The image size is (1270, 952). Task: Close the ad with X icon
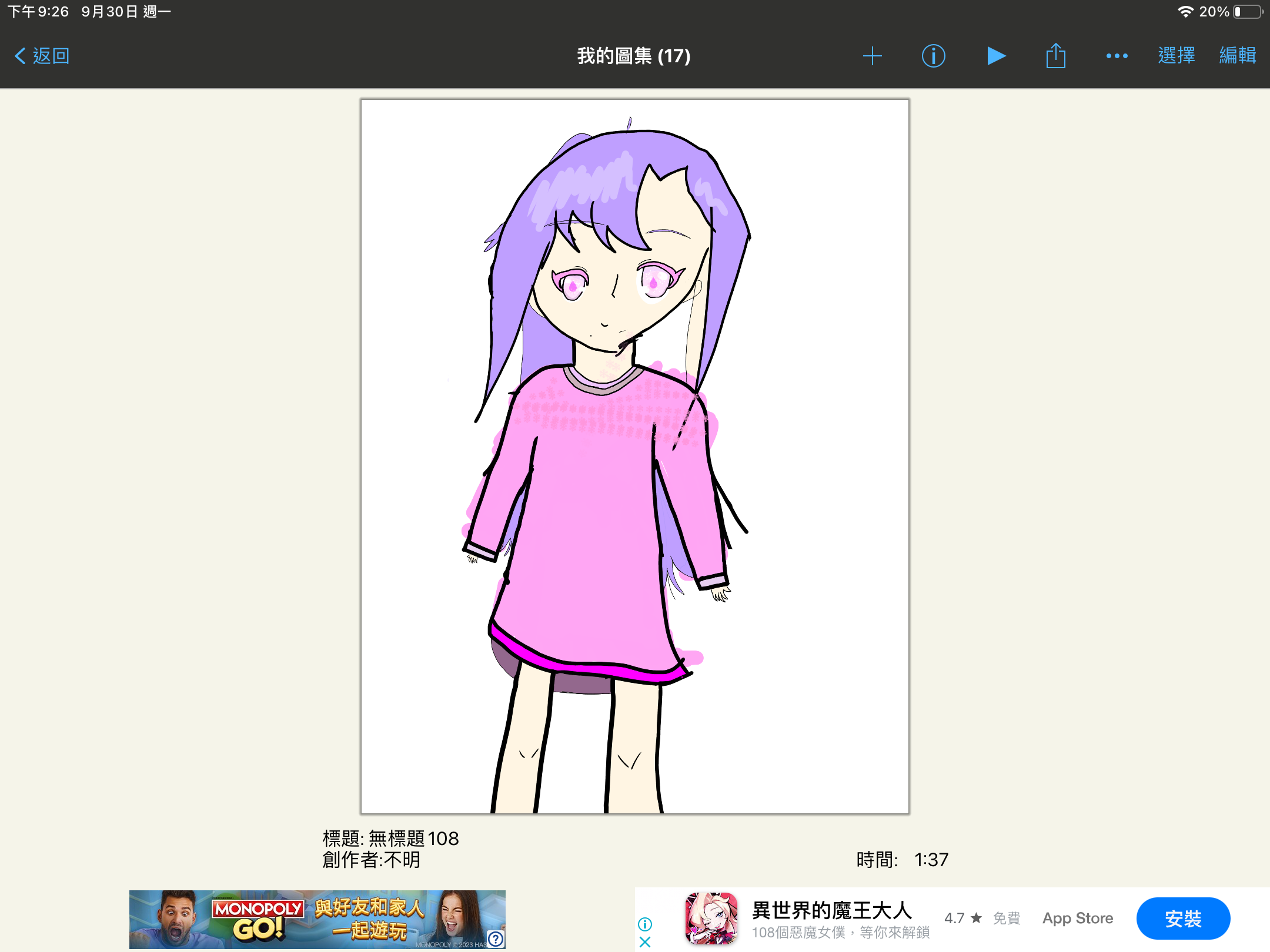pos(645,942)
